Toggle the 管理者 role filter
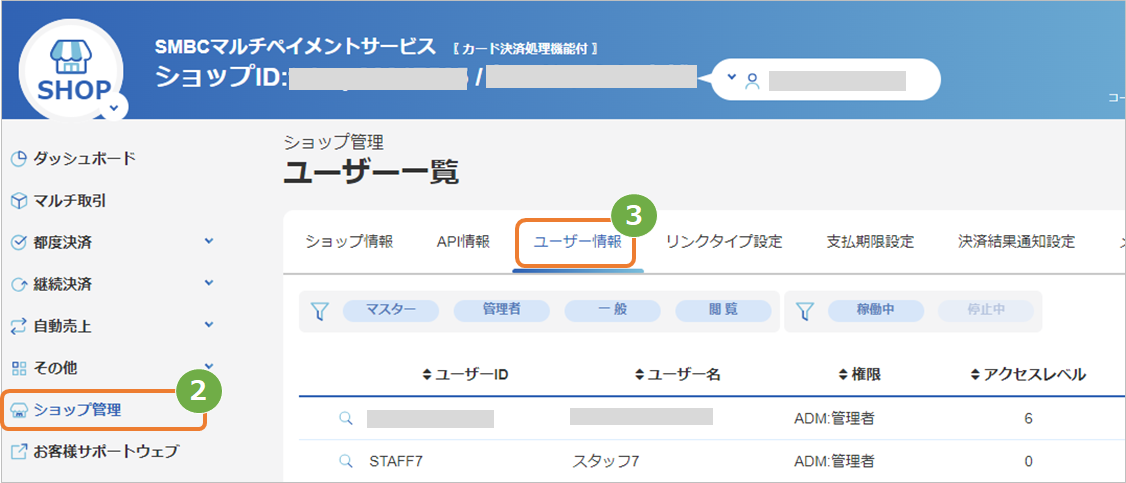This screenshot has height=483, width=1126. click(x=502, y=310)
